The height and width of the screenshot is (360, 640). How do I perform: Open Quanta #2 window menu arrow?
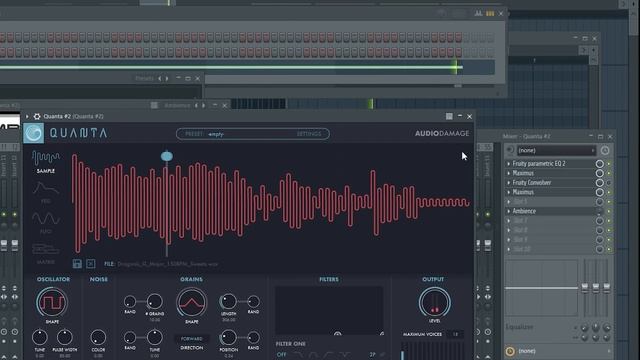pyautogui.click(x=27, y=116)
